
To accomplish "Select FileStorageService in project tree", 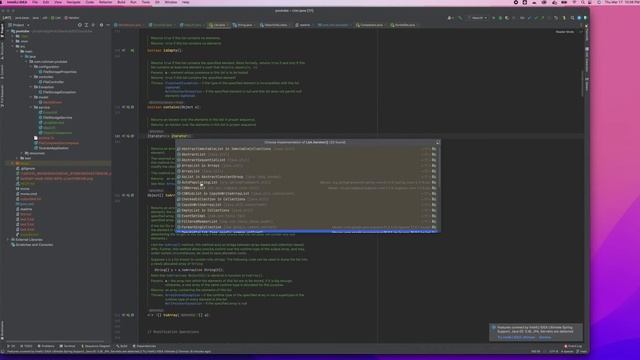I will [x=57, y=118].
